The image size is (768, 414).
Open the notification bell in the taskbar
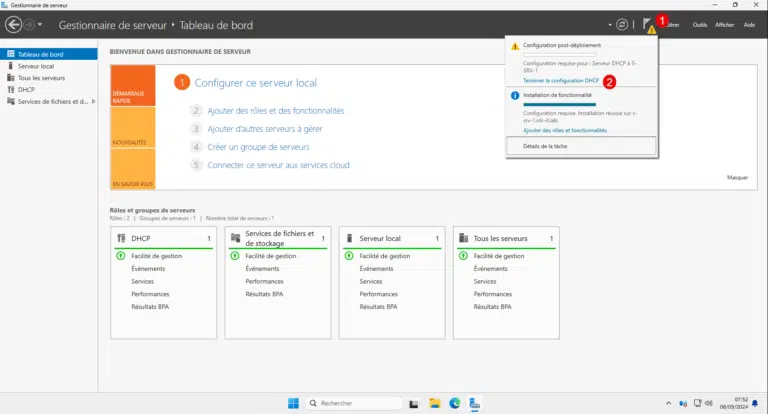pyautogui.click(x=755, y=404)
